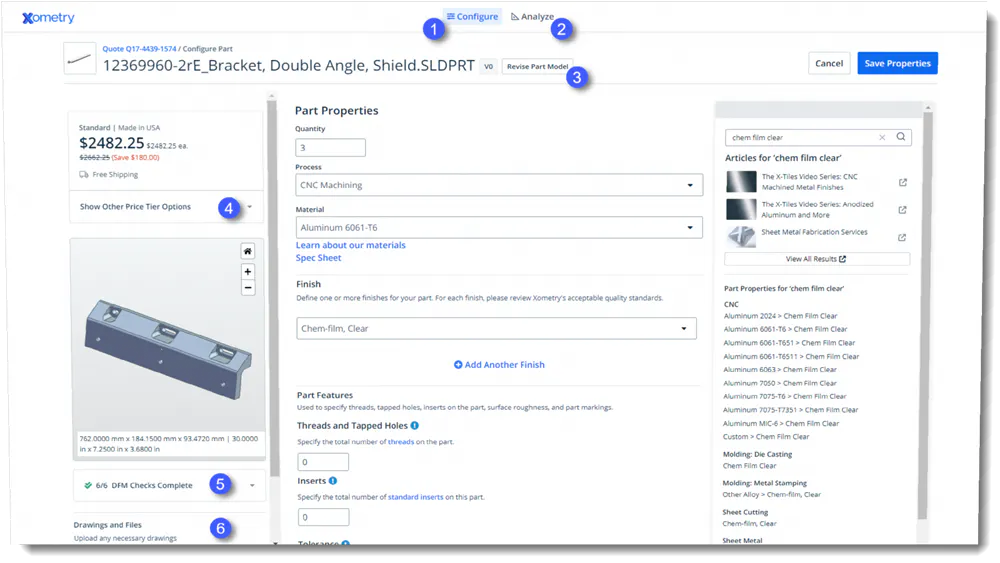Open the Finish dropdown showing Chem-film, Clear
Image resolution: width=1000 pixels, height=563 pixels.
[x=496, y=328]
